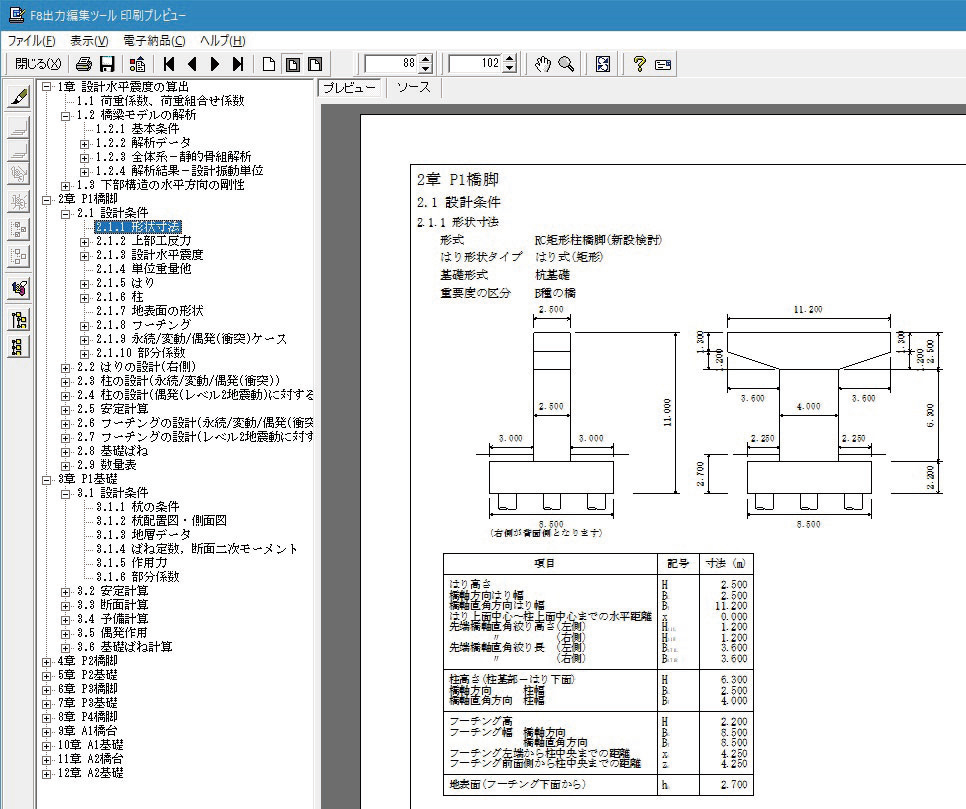Image resolution: width=966 pixels, height=809 pixels.
Task: Activate the hand pan tool
Action: pos(542,64)
